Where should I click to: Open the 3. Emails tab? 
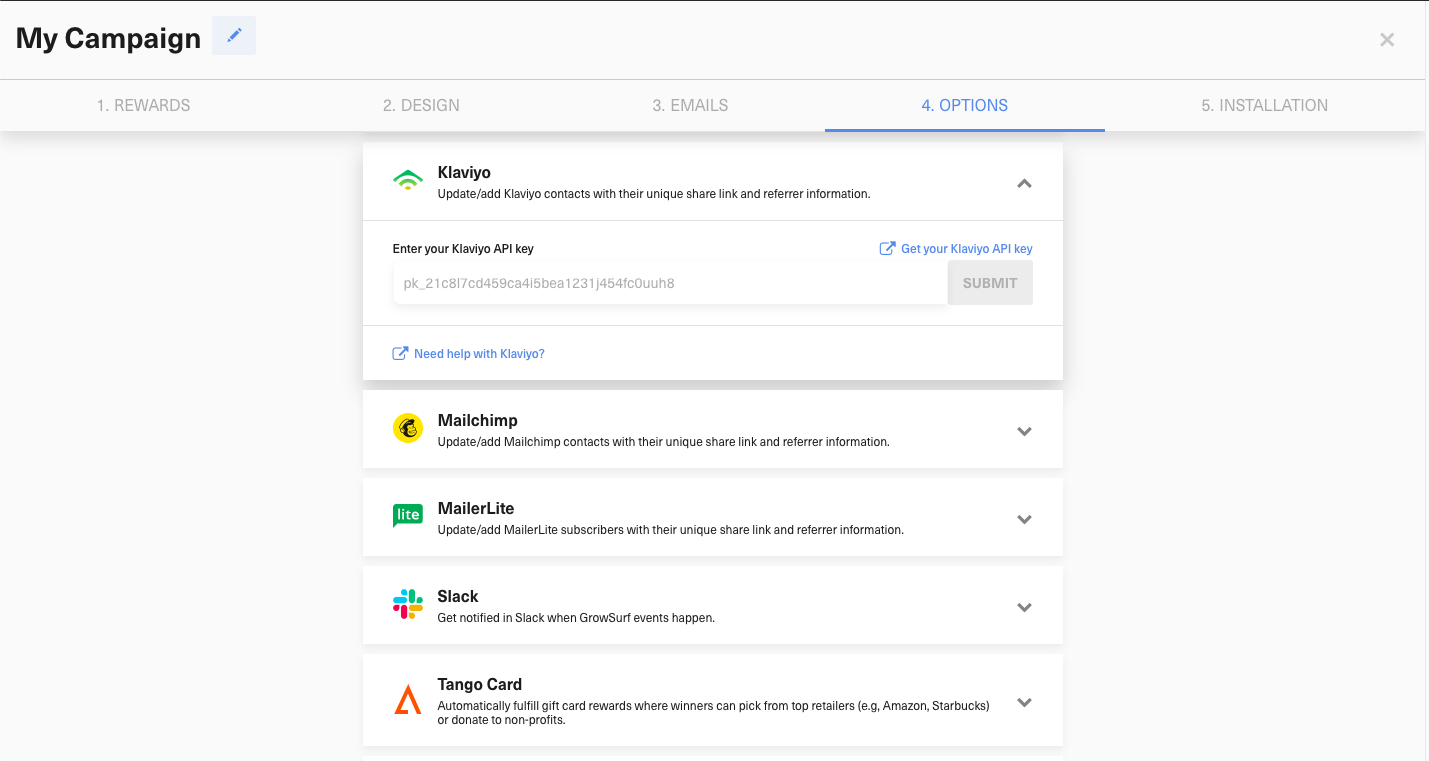coord(690,105)
